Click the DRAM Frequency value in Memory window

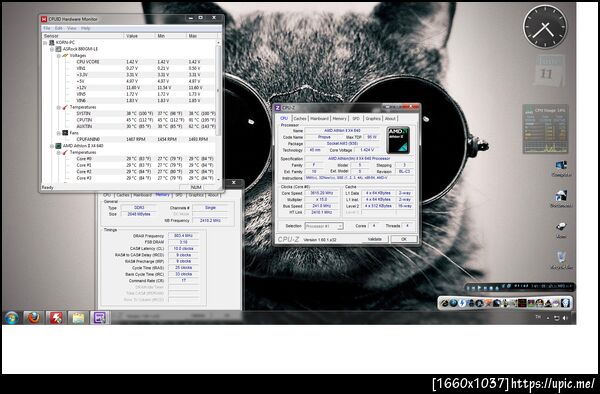[183, 236]
